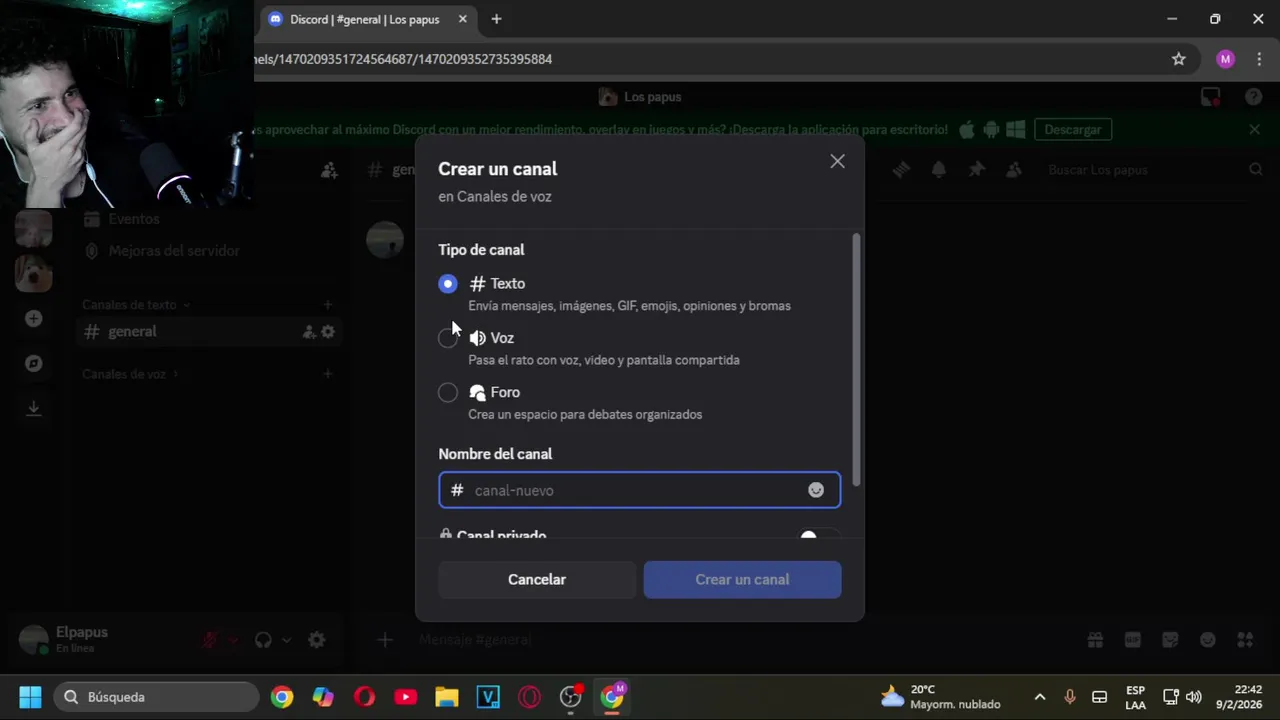The width and height of the screenshot is (1280, 720).
Task: Open microphone options dropdown arrow
Action: tap(233, 640)
